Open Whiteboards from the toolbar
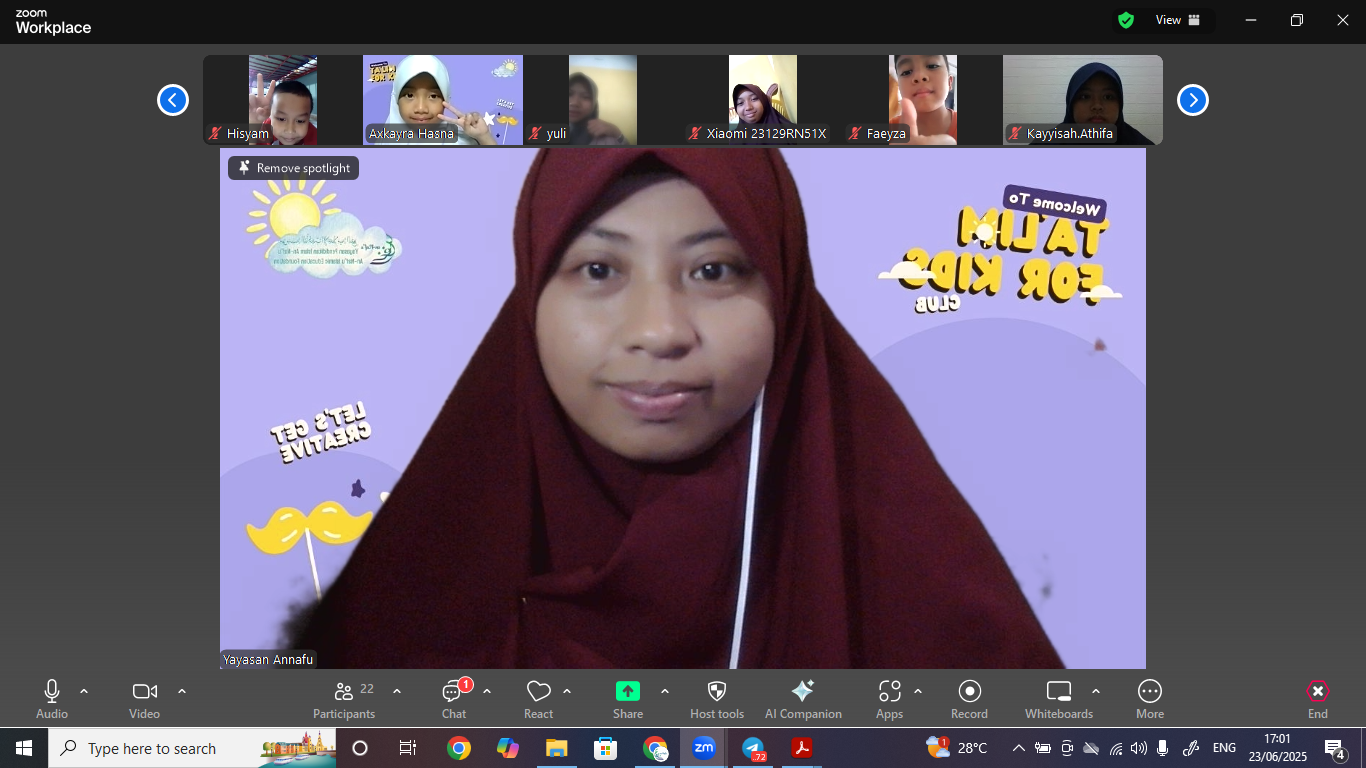The height and width of the screenshot is (768, 1366). tap(1058, 692)
